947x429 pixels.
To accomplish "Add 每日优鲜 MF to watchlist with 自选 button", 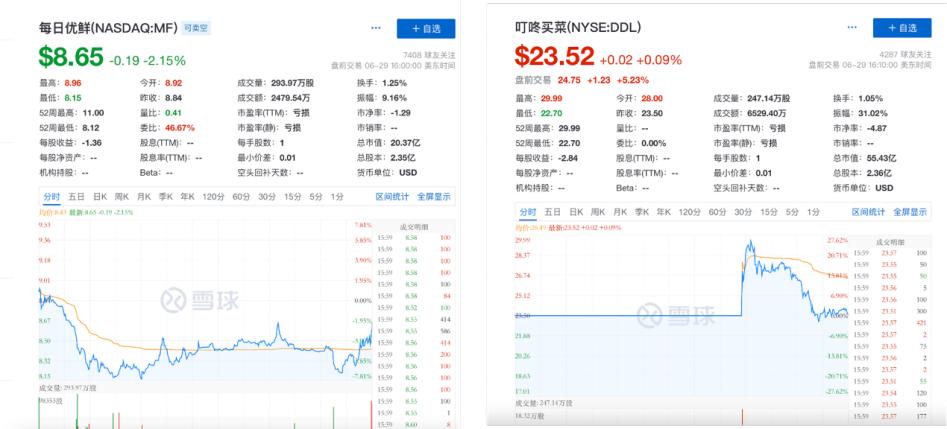I will point(426,28).
